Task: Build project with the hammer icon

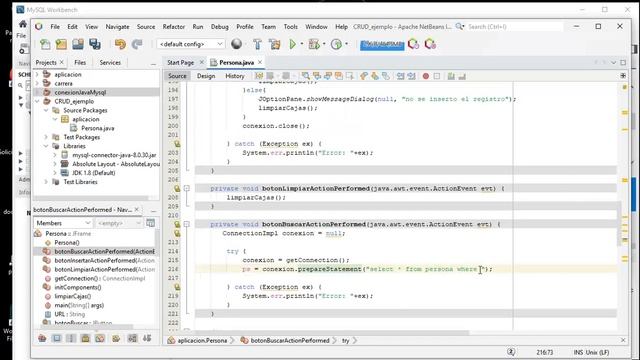Action: (x=257, y=44)
